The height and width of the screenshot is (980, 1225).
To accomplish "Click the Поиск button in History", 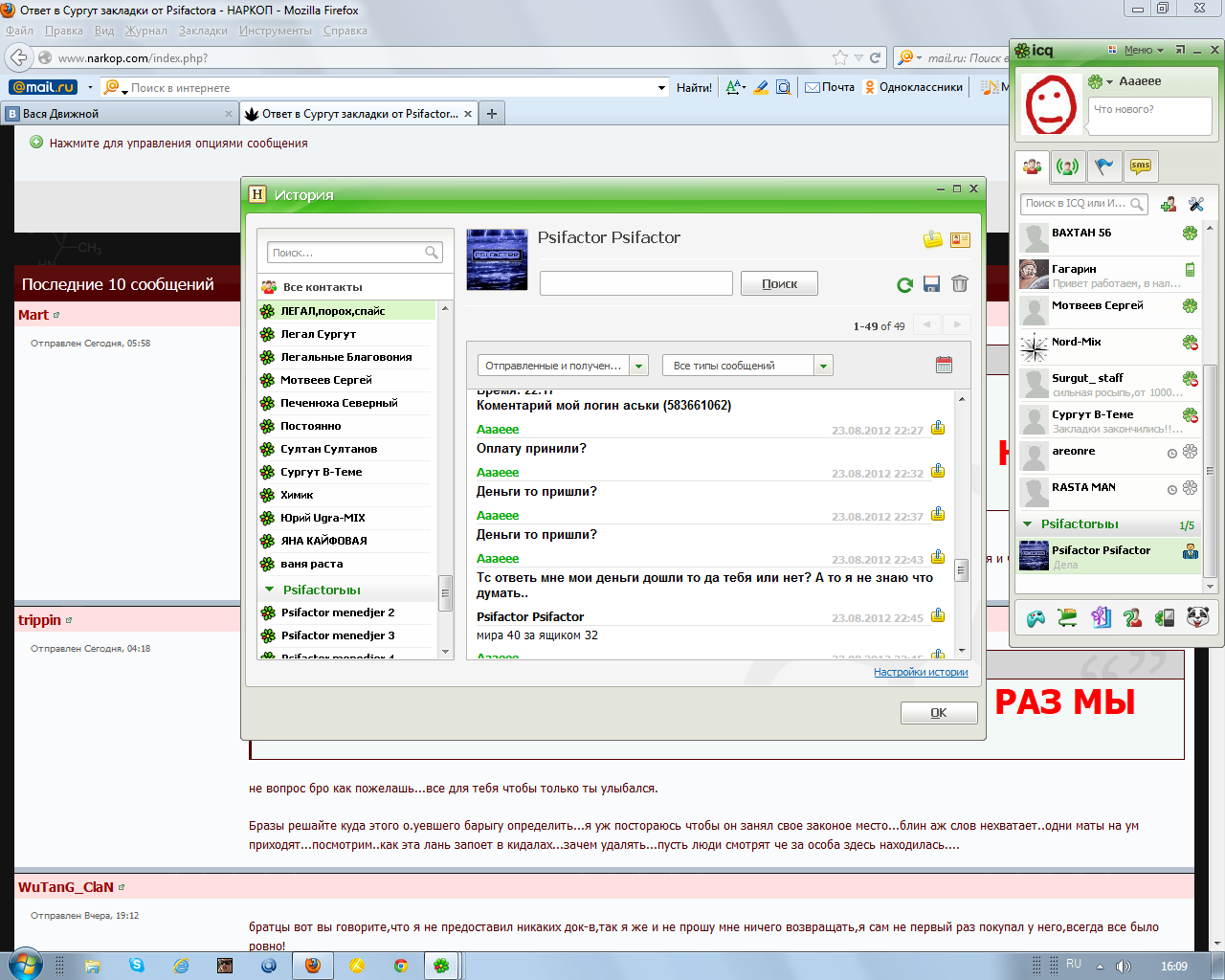I will pyautogui.click(x=779, y=283).
